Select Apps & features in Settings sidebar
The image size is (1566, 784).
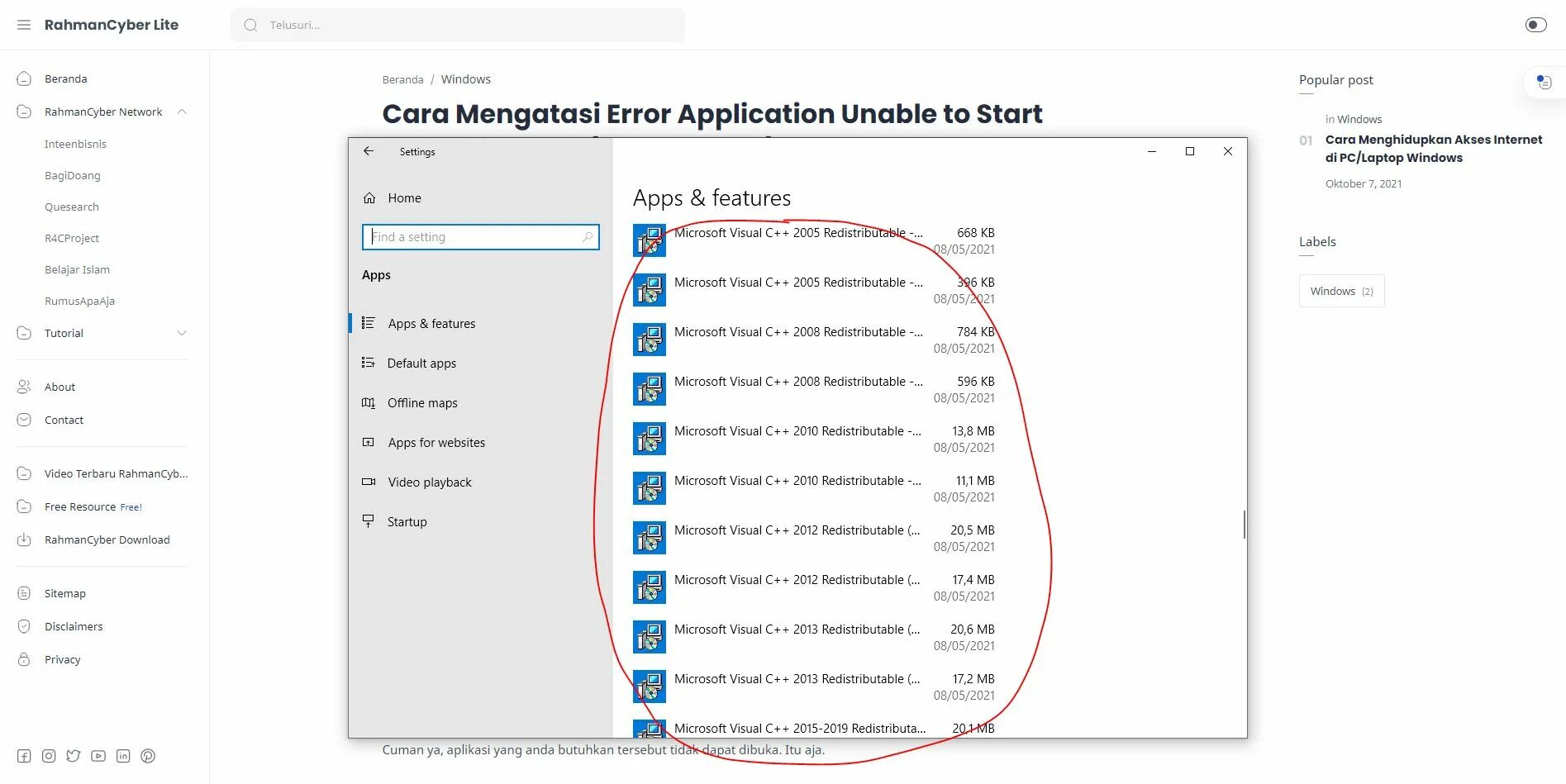tap(431, 323)
